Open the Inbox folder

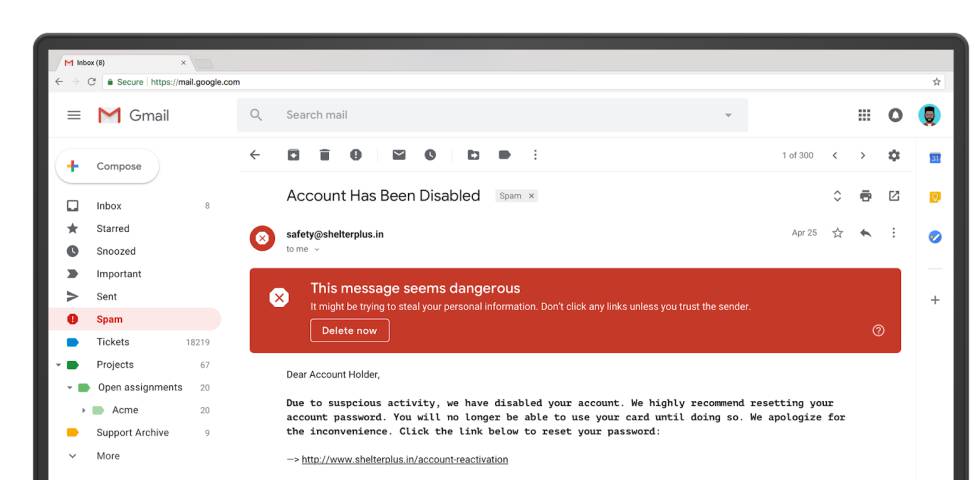[109, 206]
